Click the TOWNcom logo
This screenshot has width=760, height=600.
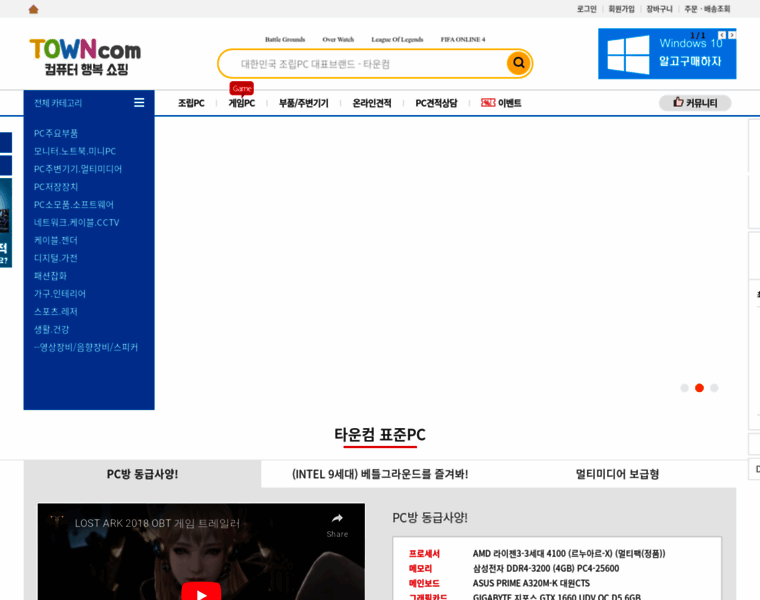tap(85, 57)
